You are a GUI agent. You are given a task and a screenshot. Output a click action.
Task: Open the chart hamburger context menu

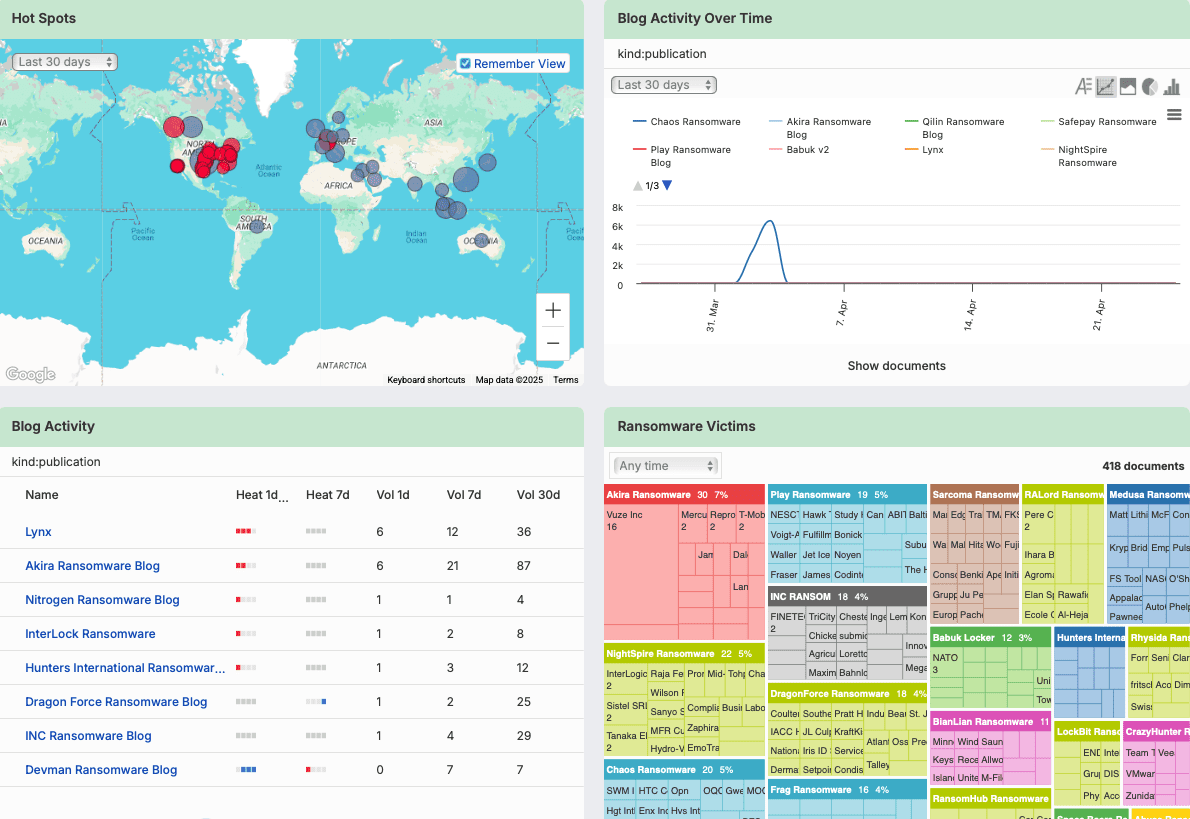(1174, 115)
